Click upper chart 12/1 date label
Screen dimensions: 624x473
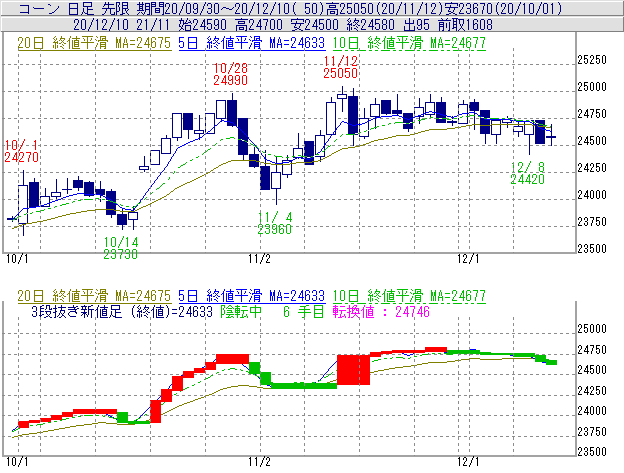[468, 259]
